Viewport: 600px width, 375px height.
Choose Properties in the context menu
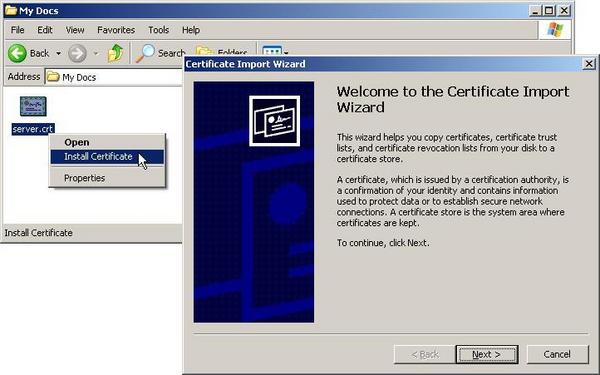click(x=108, y=178)
